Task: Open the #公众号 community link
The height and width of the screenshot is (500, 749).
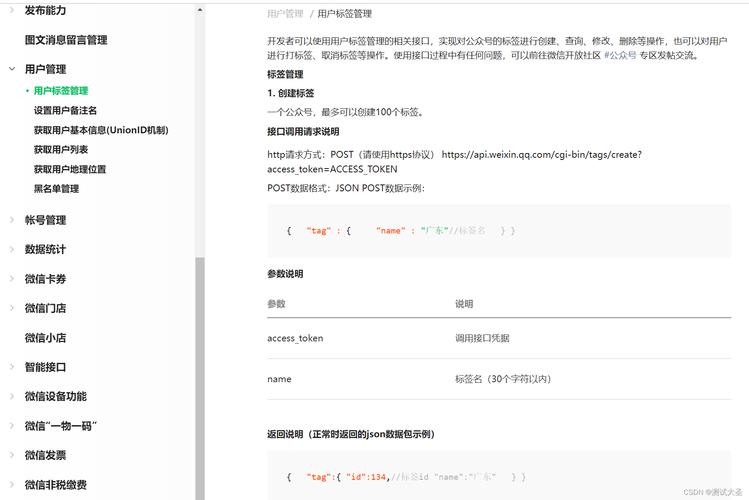Action: (x=620, y=55)
